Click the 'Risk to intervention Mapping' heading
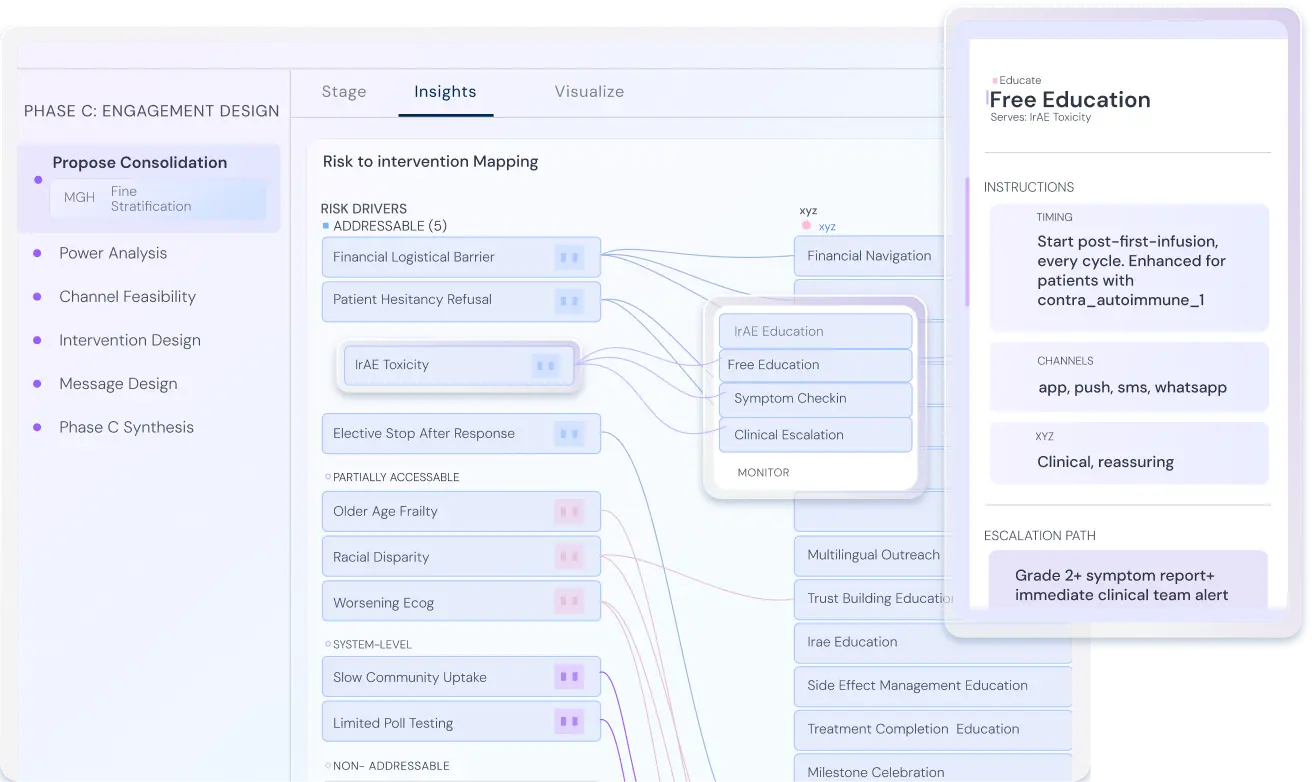This screenshot has width=1312, height=782. click(430, 161)
